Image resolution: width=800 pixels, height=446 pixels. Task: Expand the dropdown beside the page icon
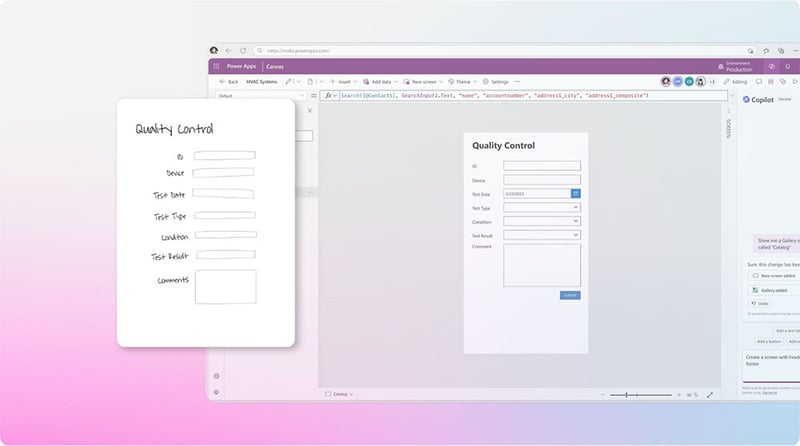[321, 82]
